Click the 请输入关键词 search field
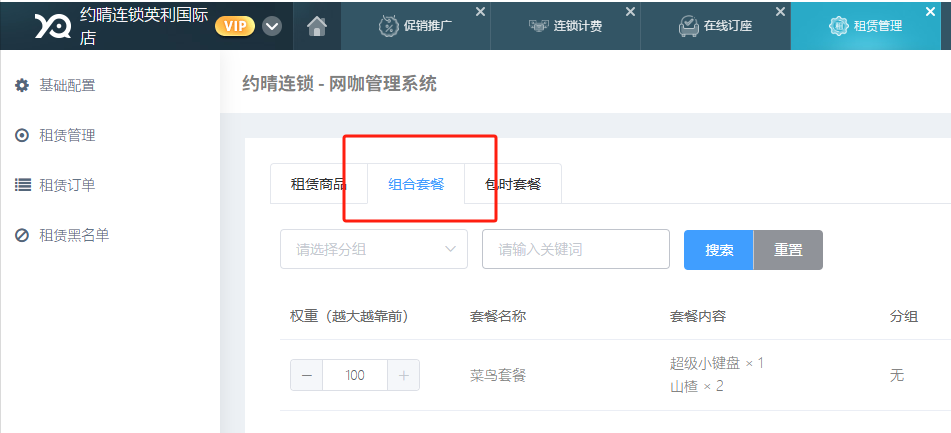Image resolution: width=951 pixels, height=433 pixels. pyautogui.click(x=576, y=249)
